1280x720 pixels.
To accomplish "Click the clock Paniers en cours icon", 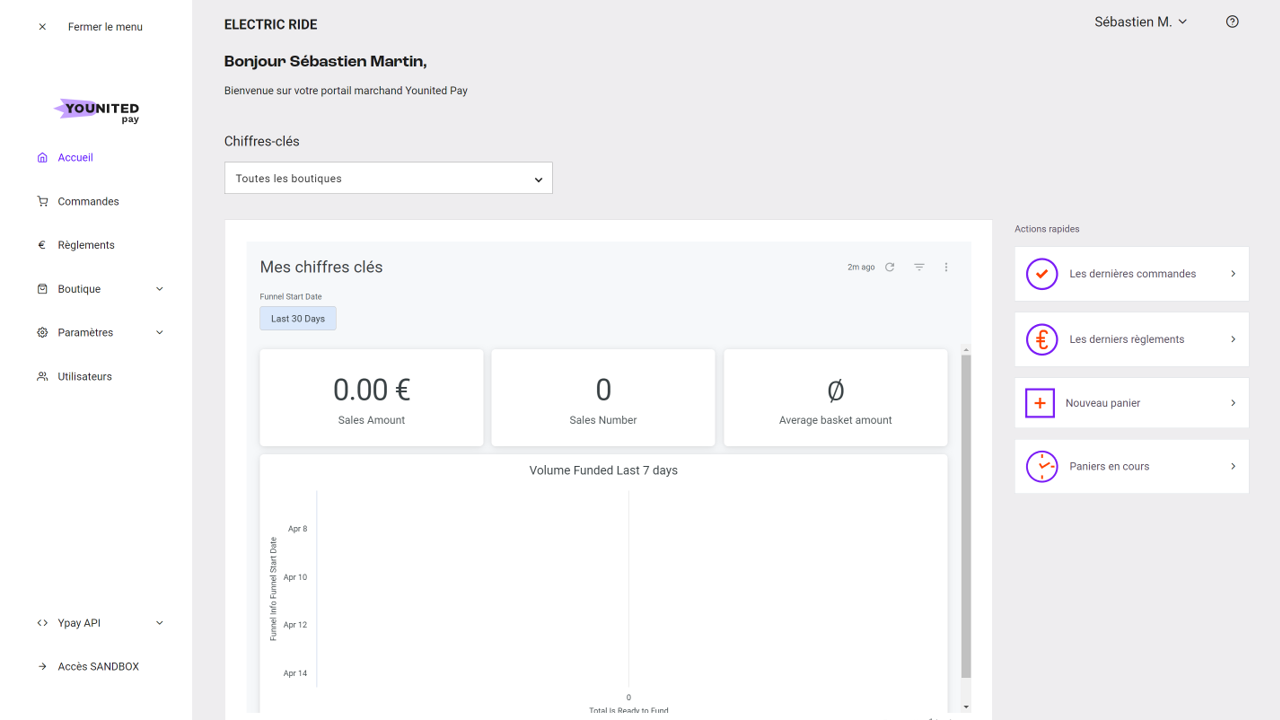I will (x=1042, y=467).
